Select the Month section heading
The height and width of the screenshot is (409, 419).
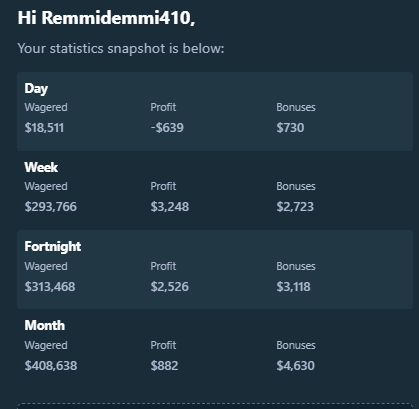[45, 325]
